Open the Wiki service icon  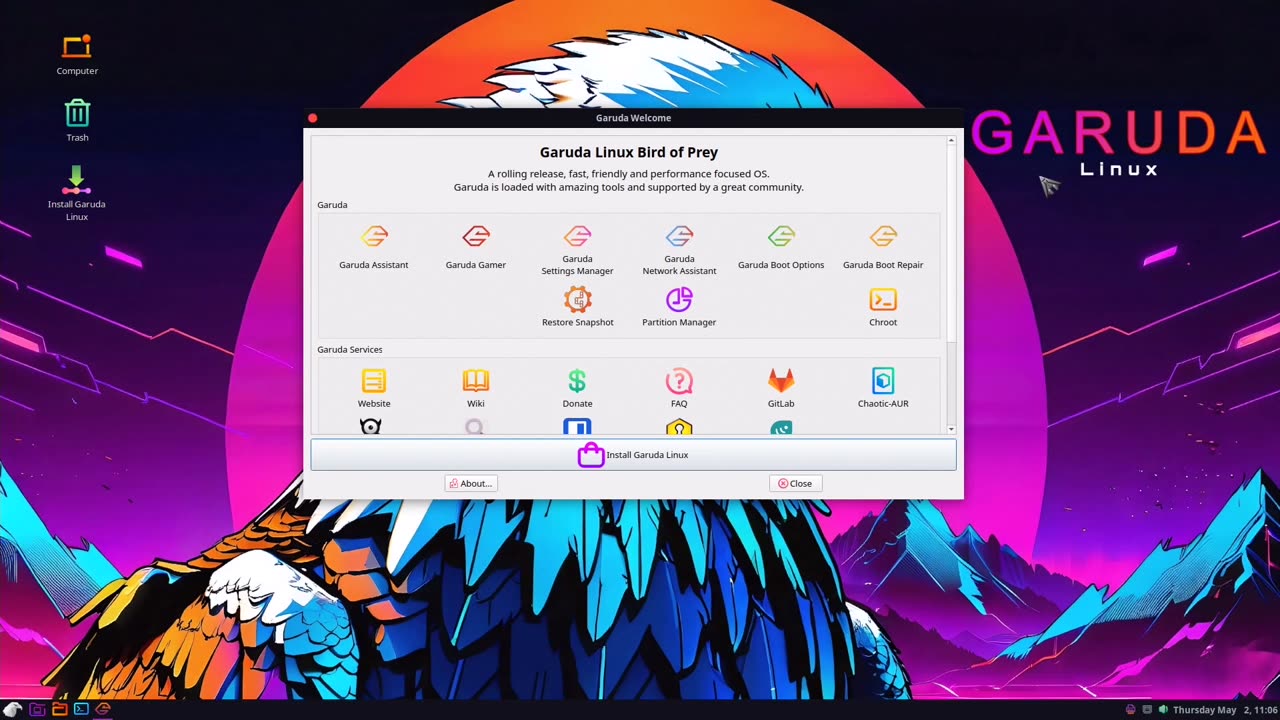click(476, 388)
